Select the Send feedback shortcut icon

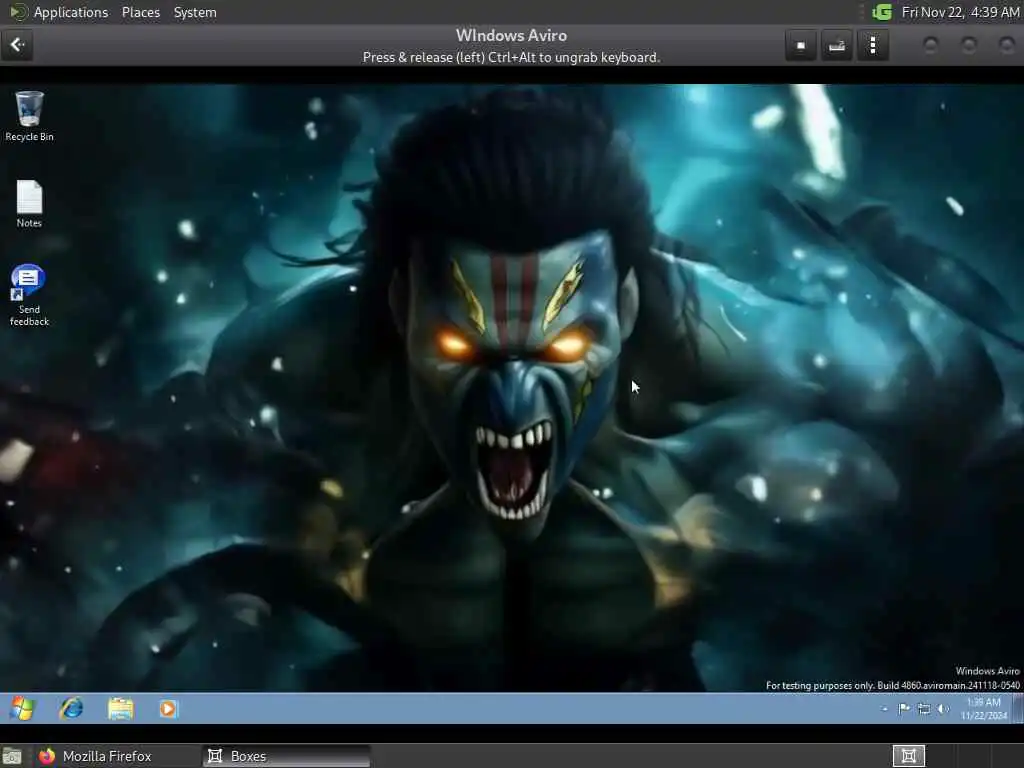29,295
